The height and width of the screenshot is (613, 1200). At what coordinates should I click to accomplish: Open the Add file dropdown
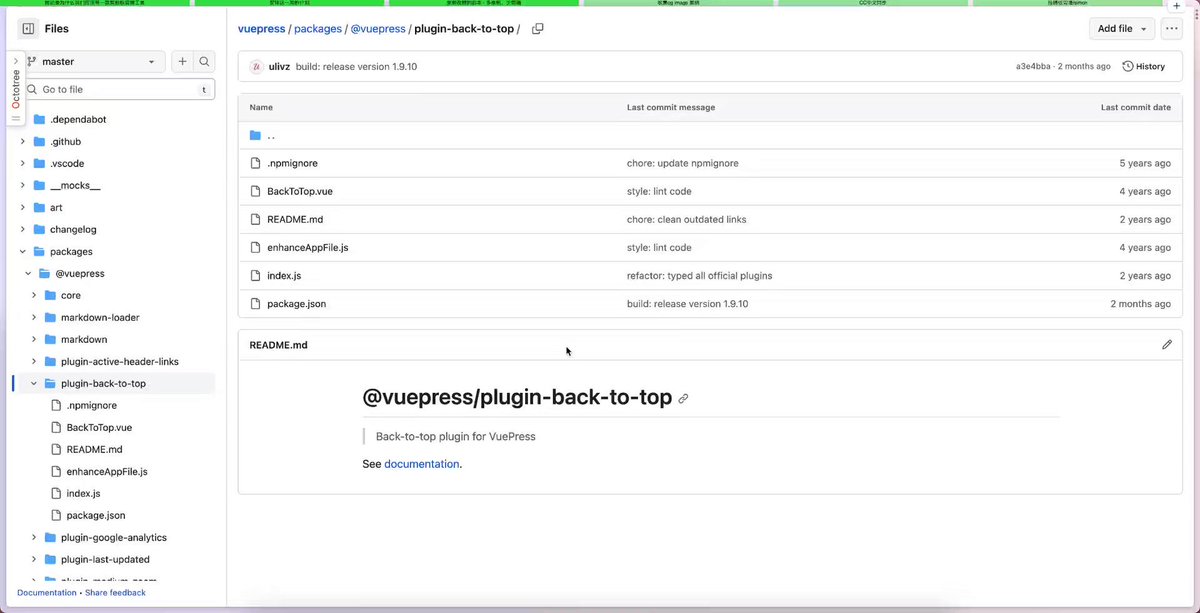pyautogui.click(x=1121, y=29)
